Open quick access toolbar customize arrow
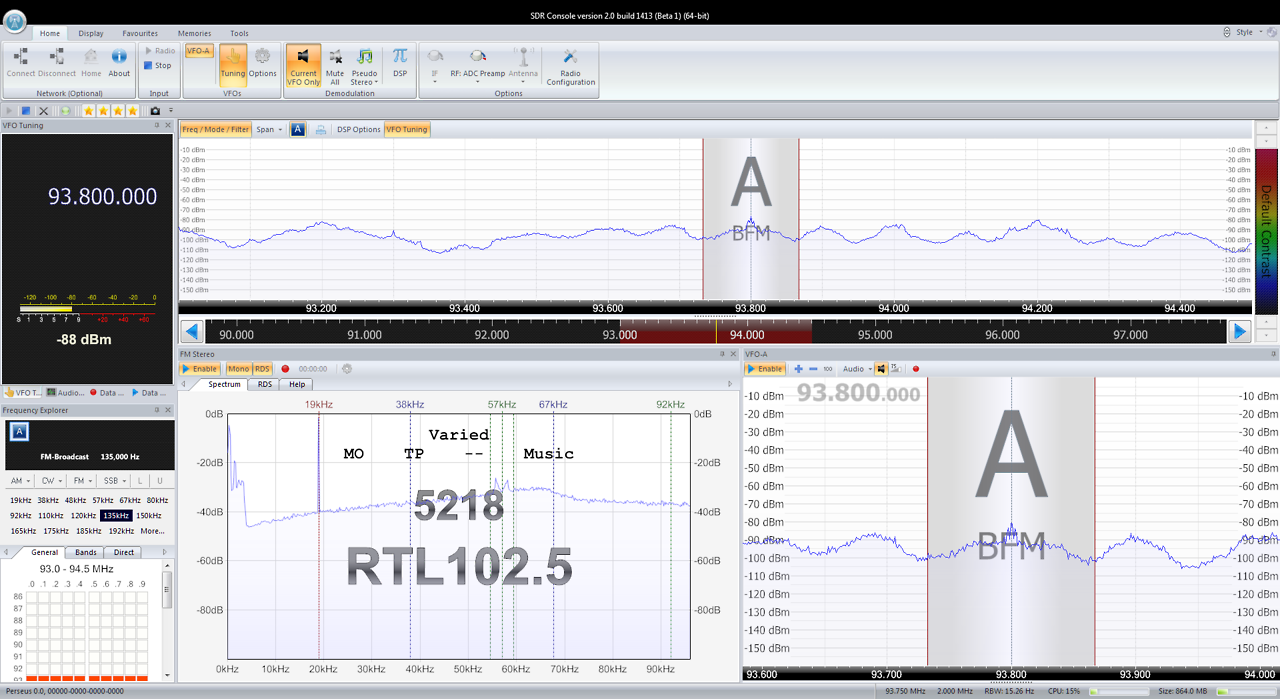Viewport: 1280px width, 699px height. 171,110
